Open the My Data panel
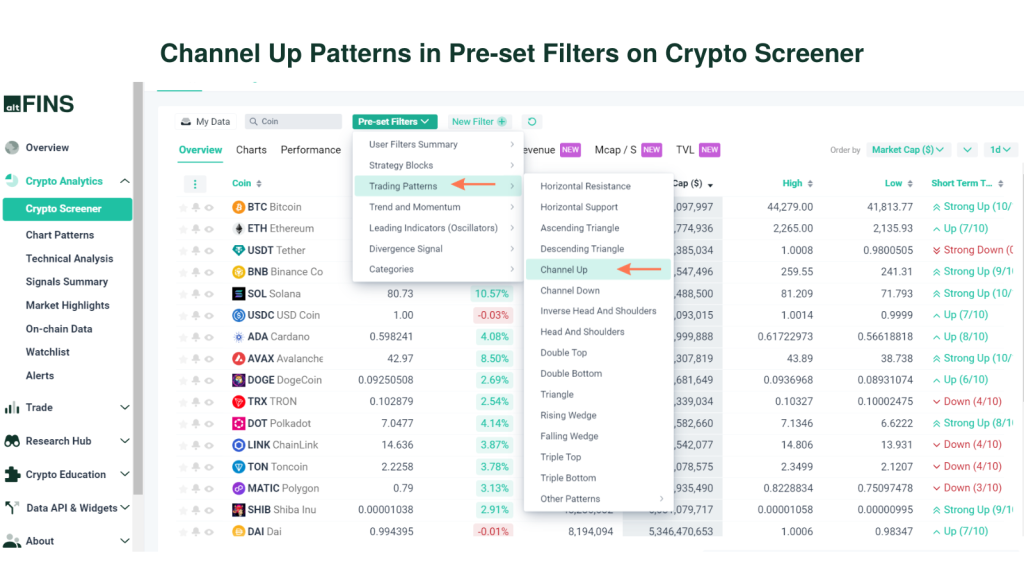The width and height of the screenshot is (1024, 576). tap(206, 121)
